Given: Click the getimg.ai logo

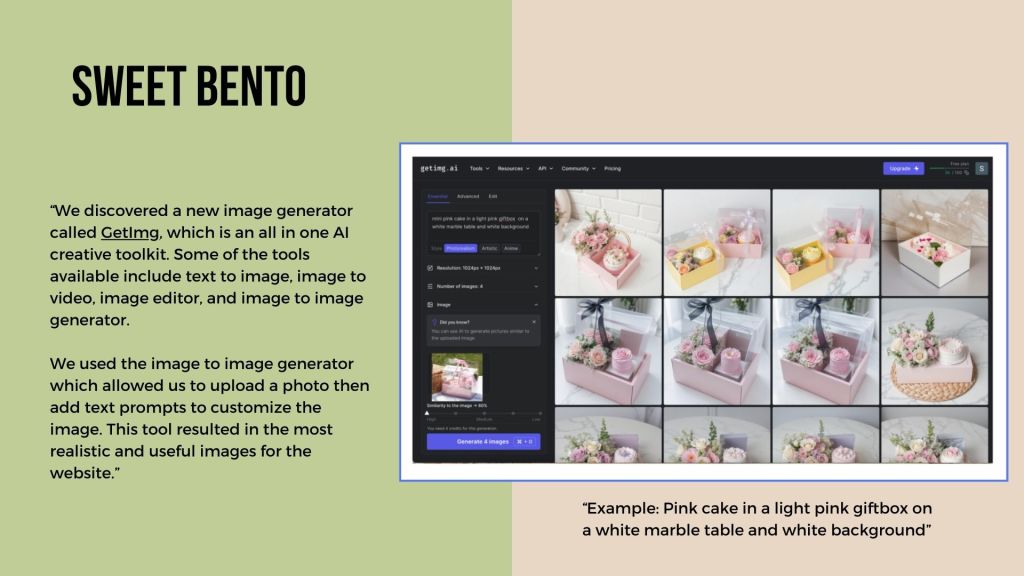Looking at the screenshot, I should (x=441, y=169).
